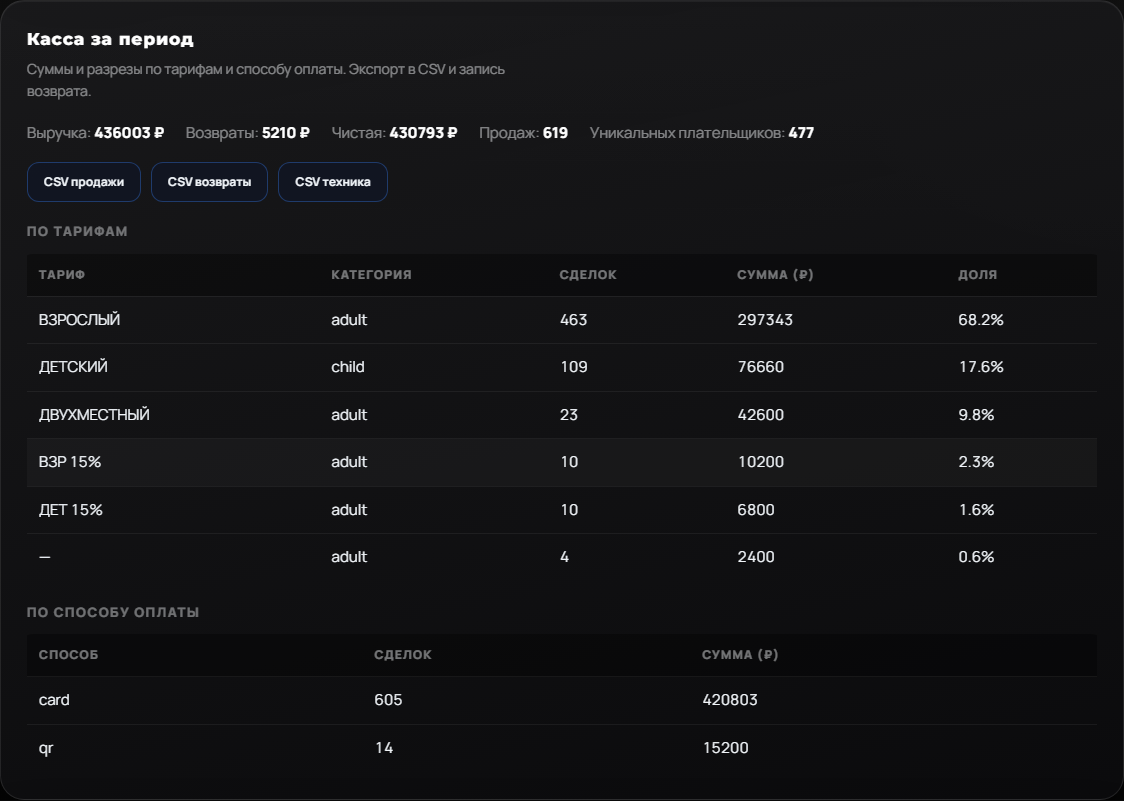Click the ДЕТ 15% tariff row
The height and width of the screenshot is (801, 1124).
coord(561,510)
